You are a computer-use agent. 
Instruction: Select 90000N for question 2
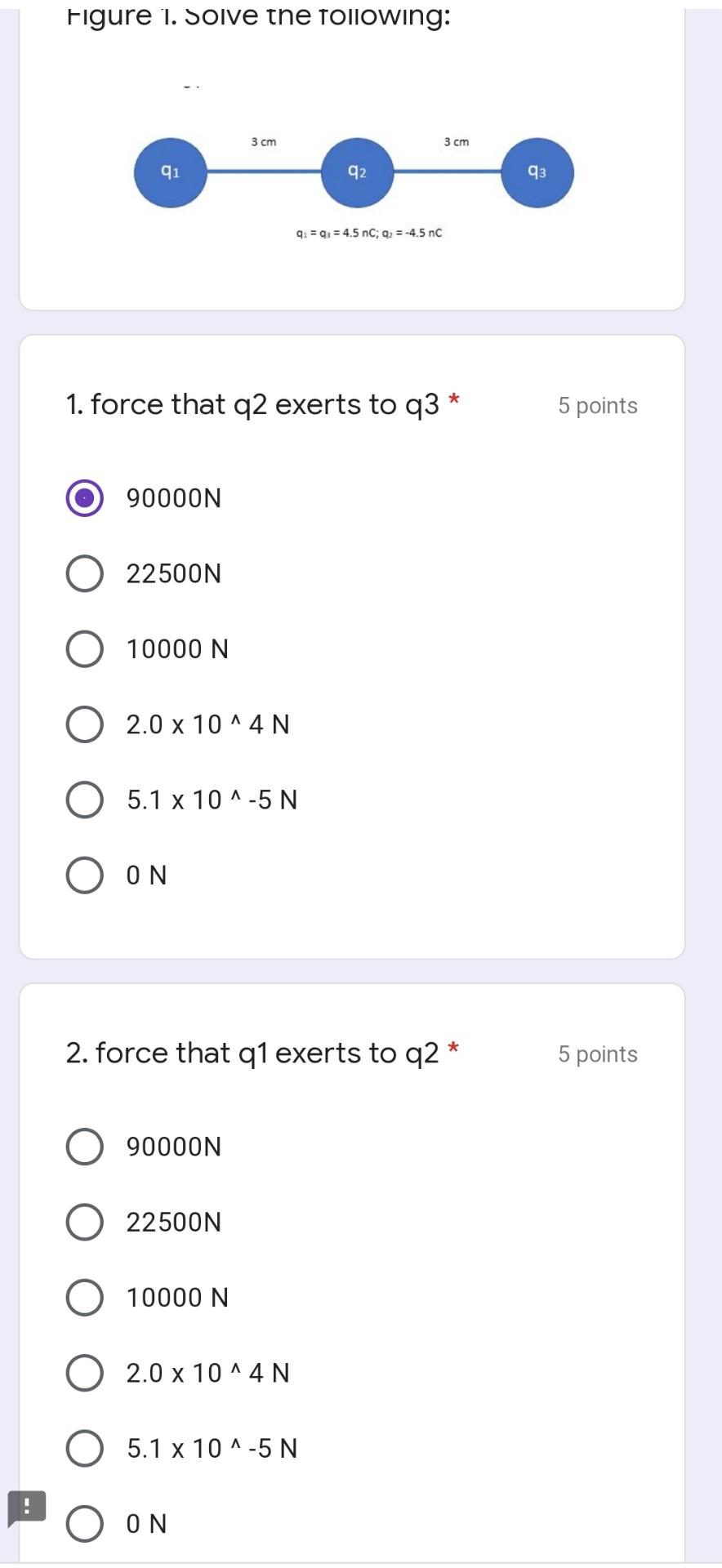pos(83,1146)
